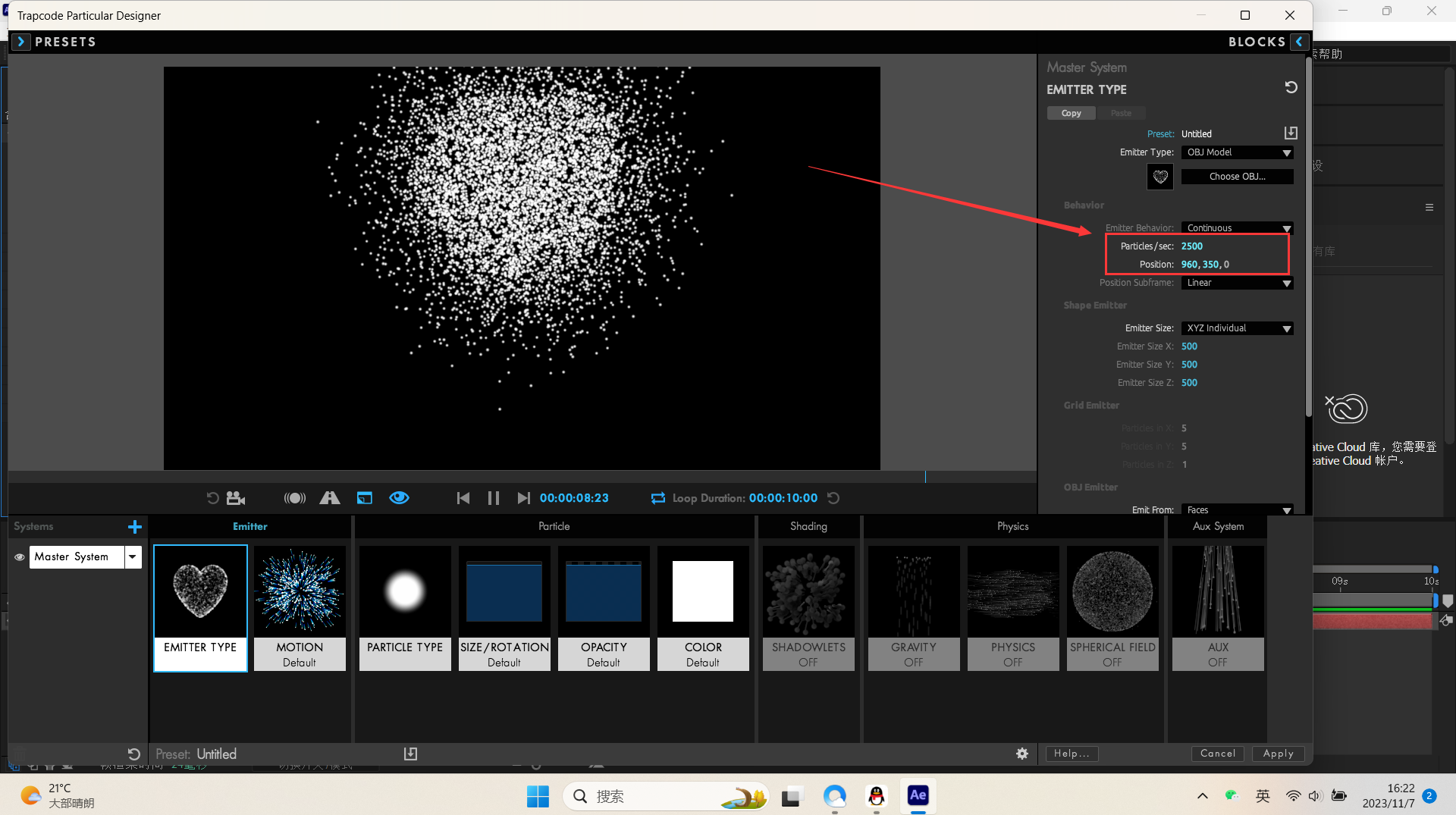
Task: Open After Effects from taskbar
Action: point(918,795)
